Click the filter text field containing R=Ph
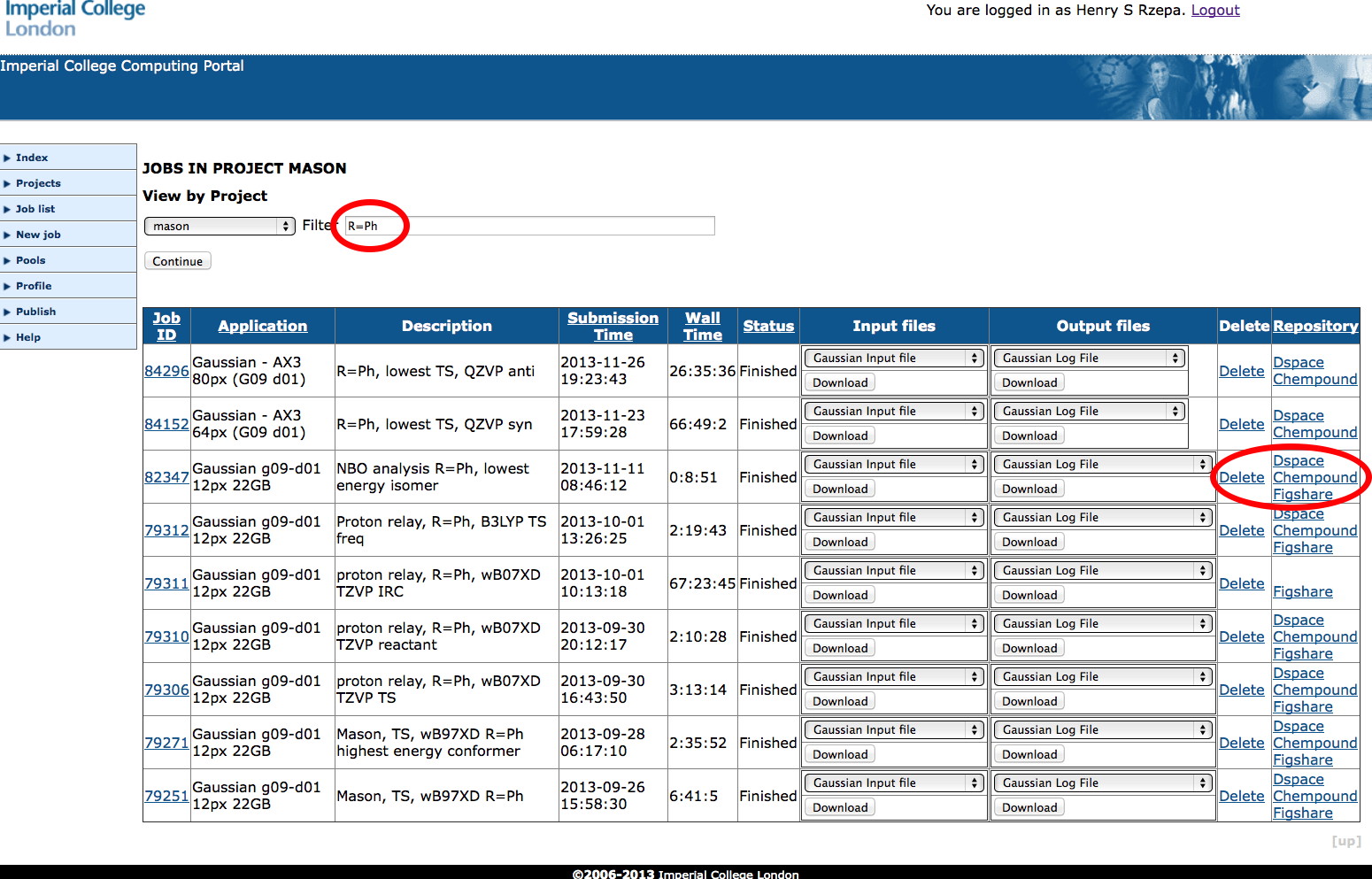This screenshot has width=1372, height=879. click(x=528, y=227)
